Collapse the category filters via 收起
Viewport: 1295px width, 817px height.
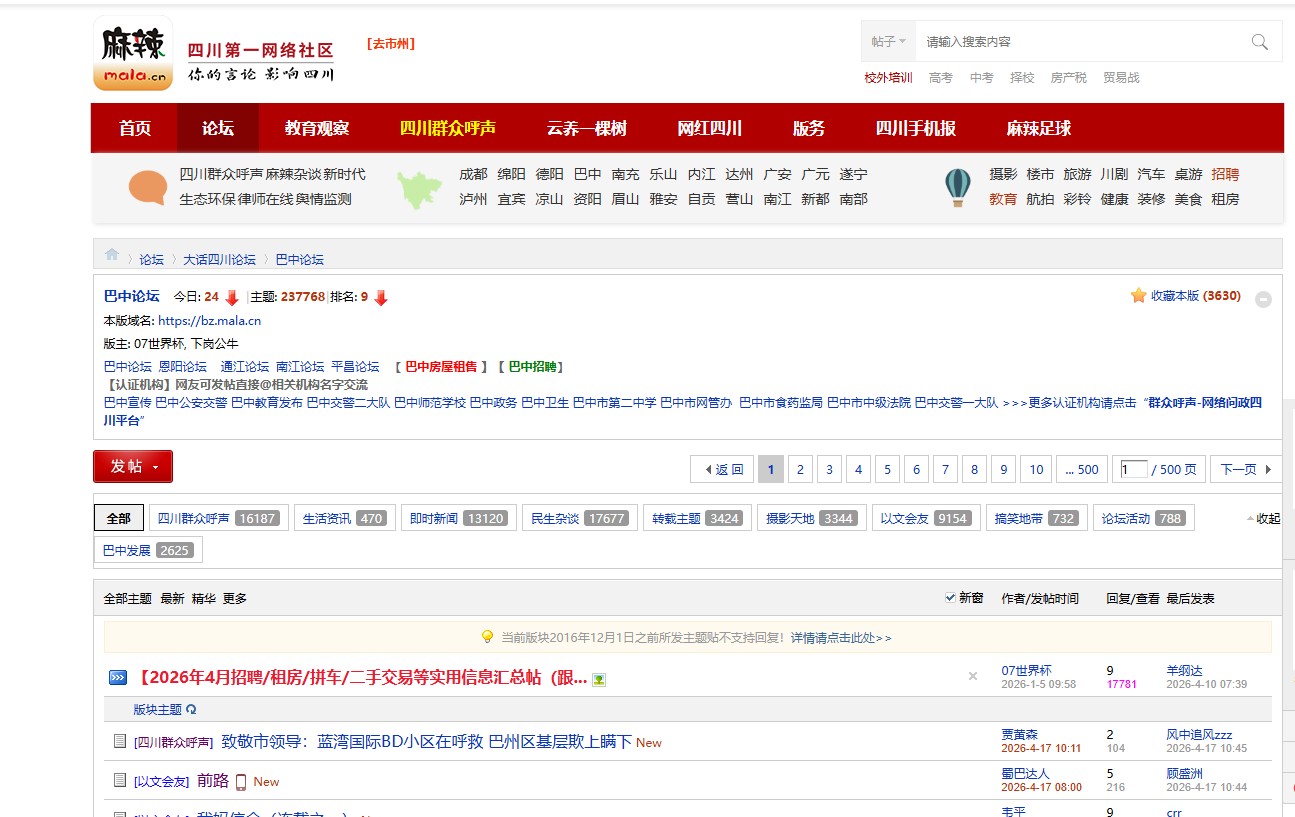tap(1263, 519)
